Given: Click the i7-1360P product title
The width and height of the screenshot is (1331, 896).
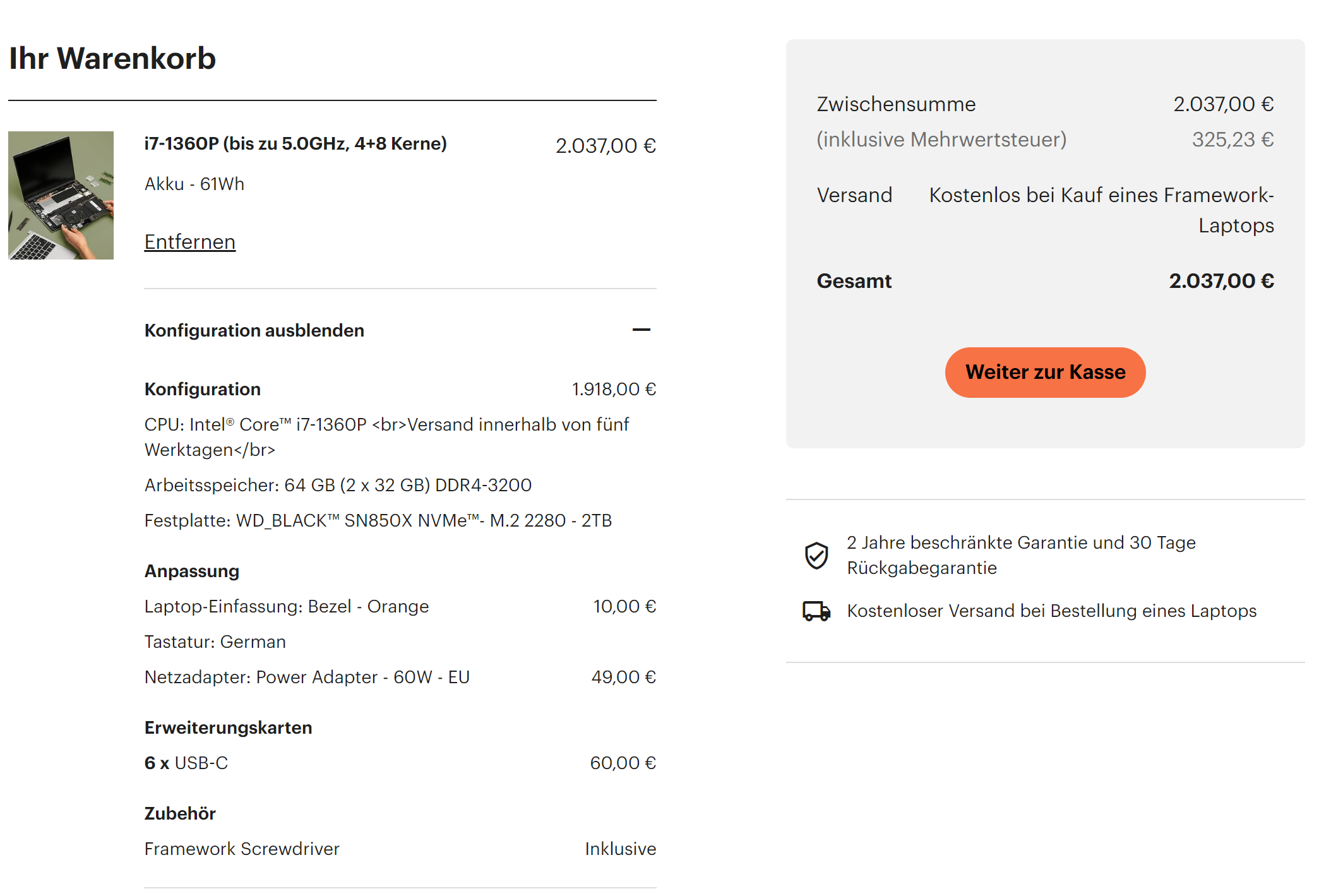Looking at the screenshot, I should tap(295, 144).
